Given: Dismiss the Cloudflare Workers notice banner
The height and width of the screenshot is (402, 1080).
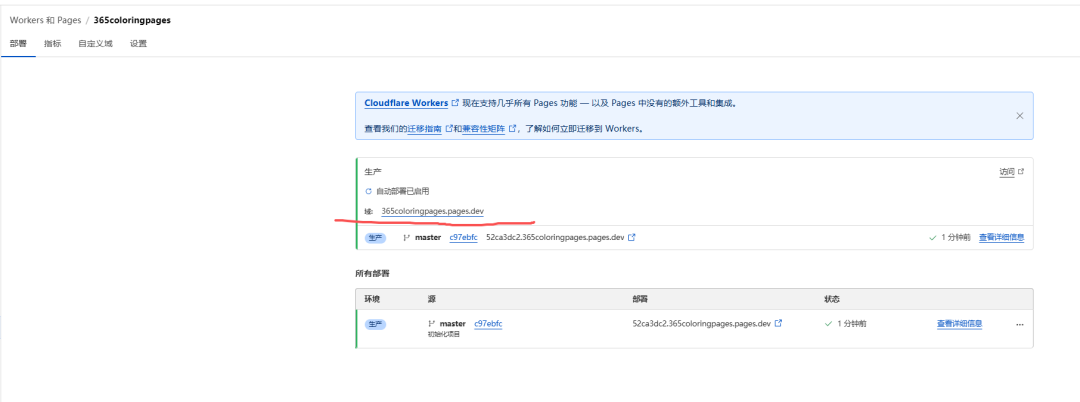Looking at the screenshot, I should [1019, 116].
